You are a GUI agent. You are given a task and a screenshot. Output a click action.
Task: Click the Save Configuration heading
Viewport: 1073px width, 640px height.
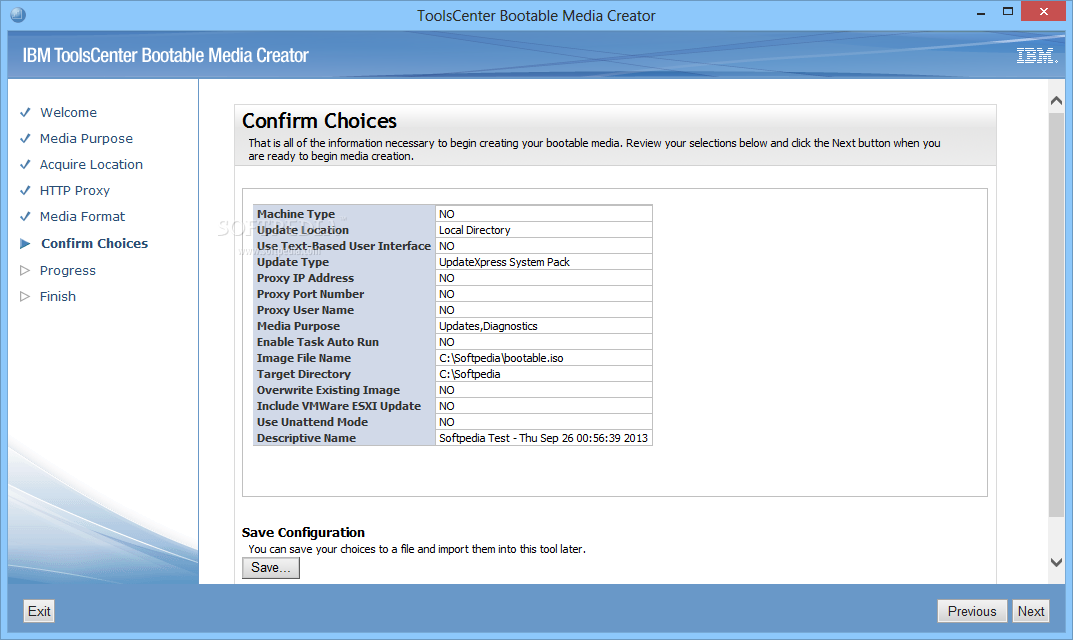pos(303,533)
